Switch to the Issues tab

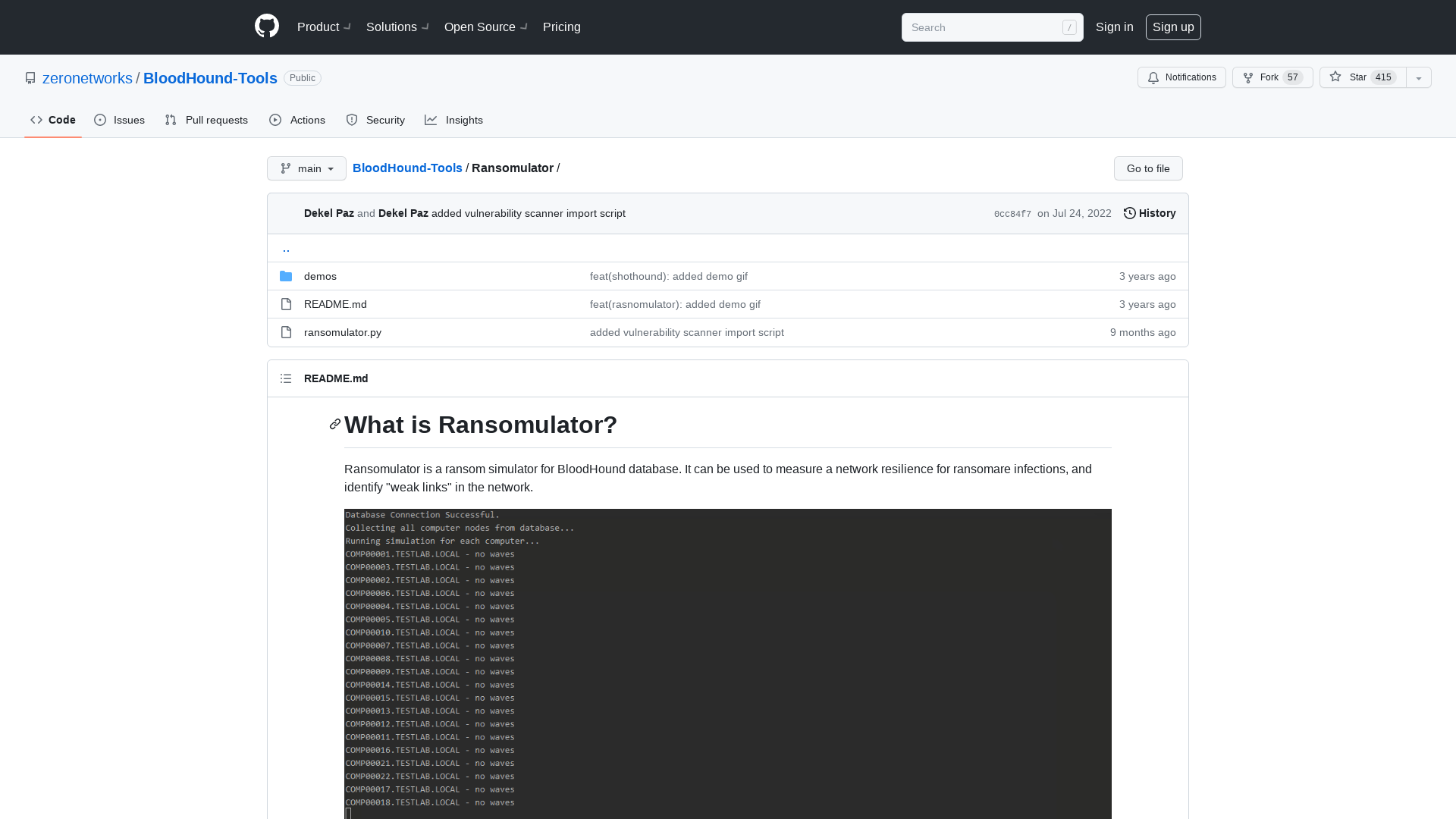click(x=119, y=120)
